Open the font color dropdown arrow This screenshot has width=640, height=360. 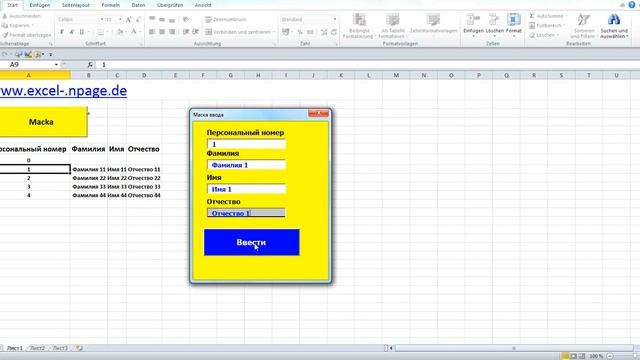(140, 32)
